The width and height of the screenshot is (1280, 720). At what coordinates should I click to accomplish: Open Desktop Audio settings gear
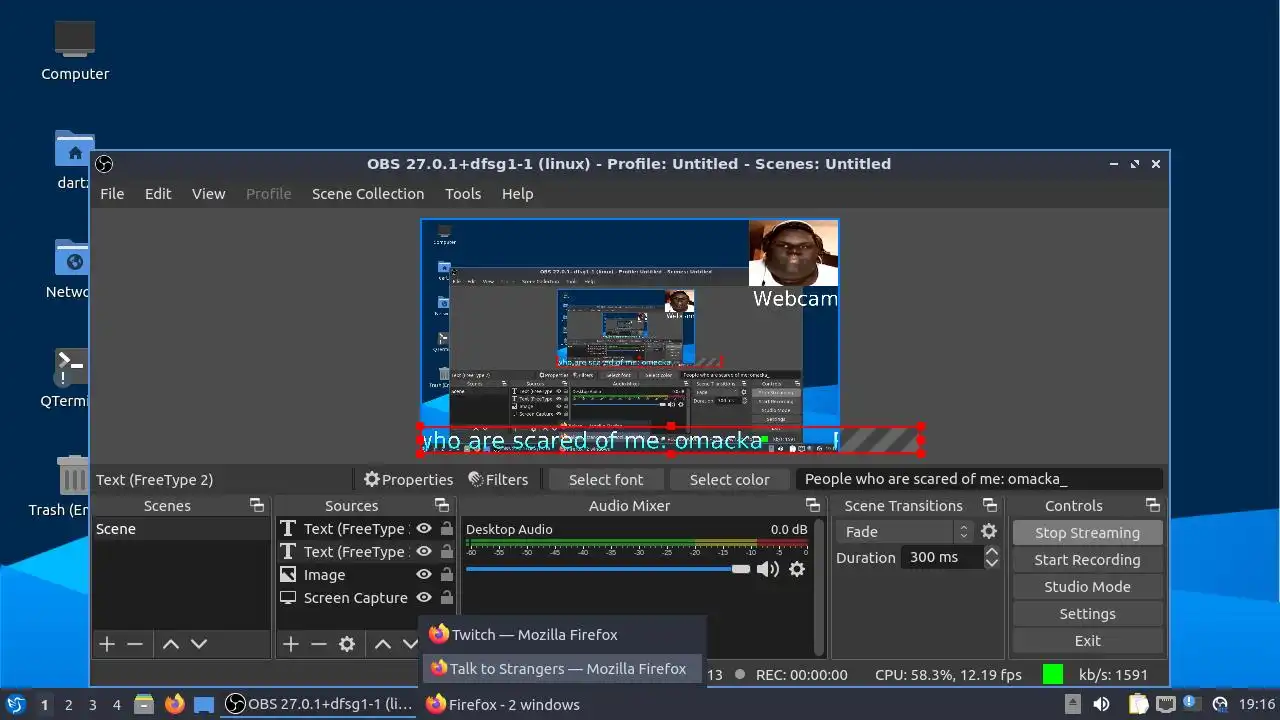click(797, 569)
